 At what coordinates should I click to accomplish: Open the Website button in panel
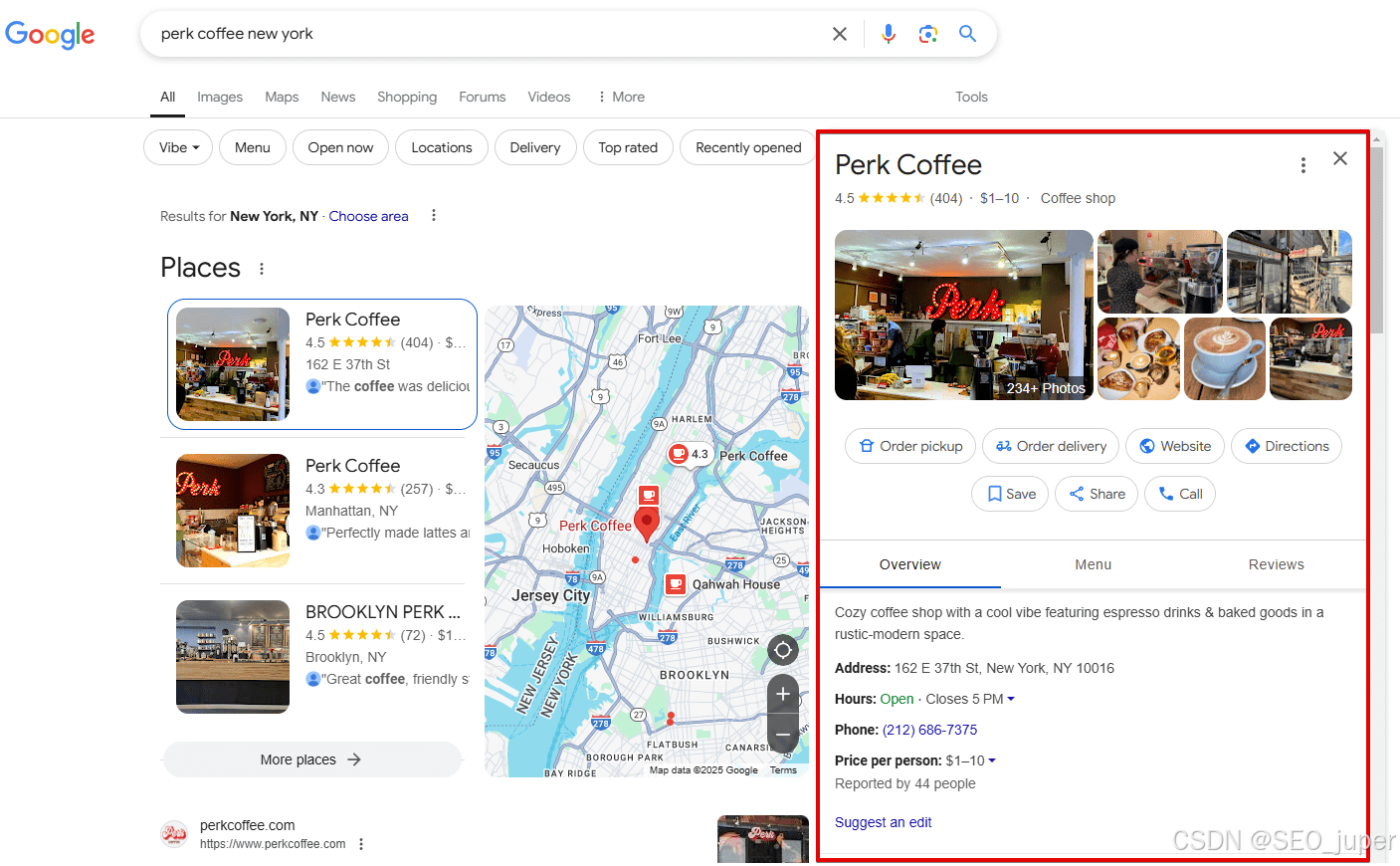point(1175,446)
